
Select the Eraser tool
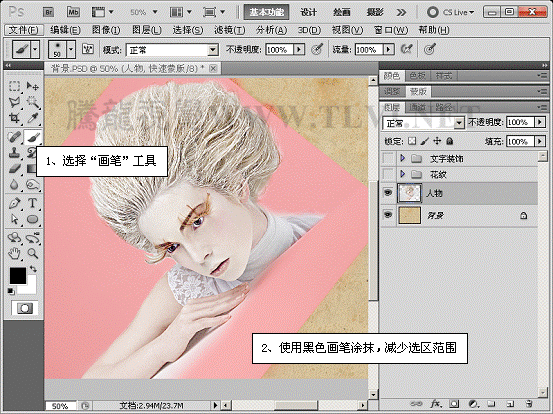(x=14, y=169)
